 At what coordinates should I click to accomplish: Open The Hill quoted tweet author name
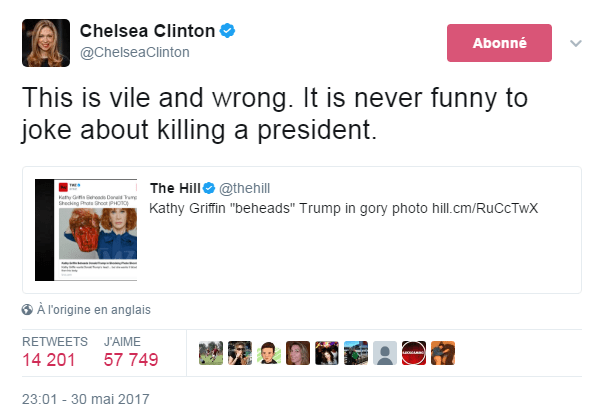coord(173,188)
